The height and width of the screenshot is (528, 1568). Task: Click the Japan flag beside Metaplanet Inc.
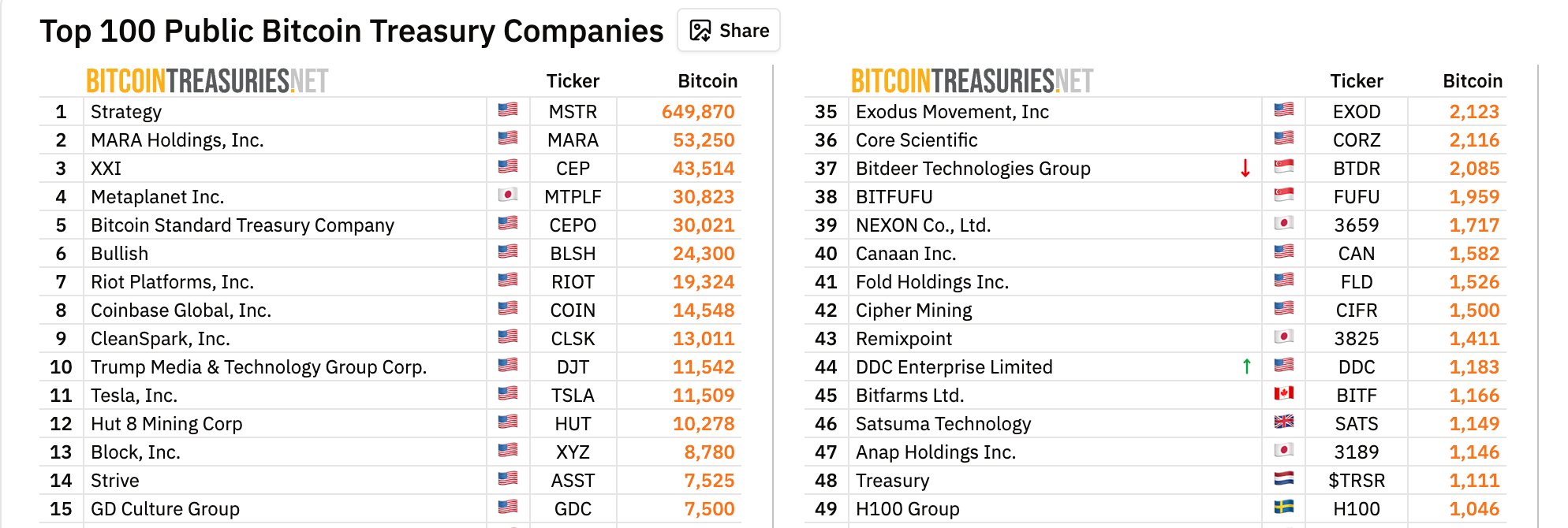[509, 196]
